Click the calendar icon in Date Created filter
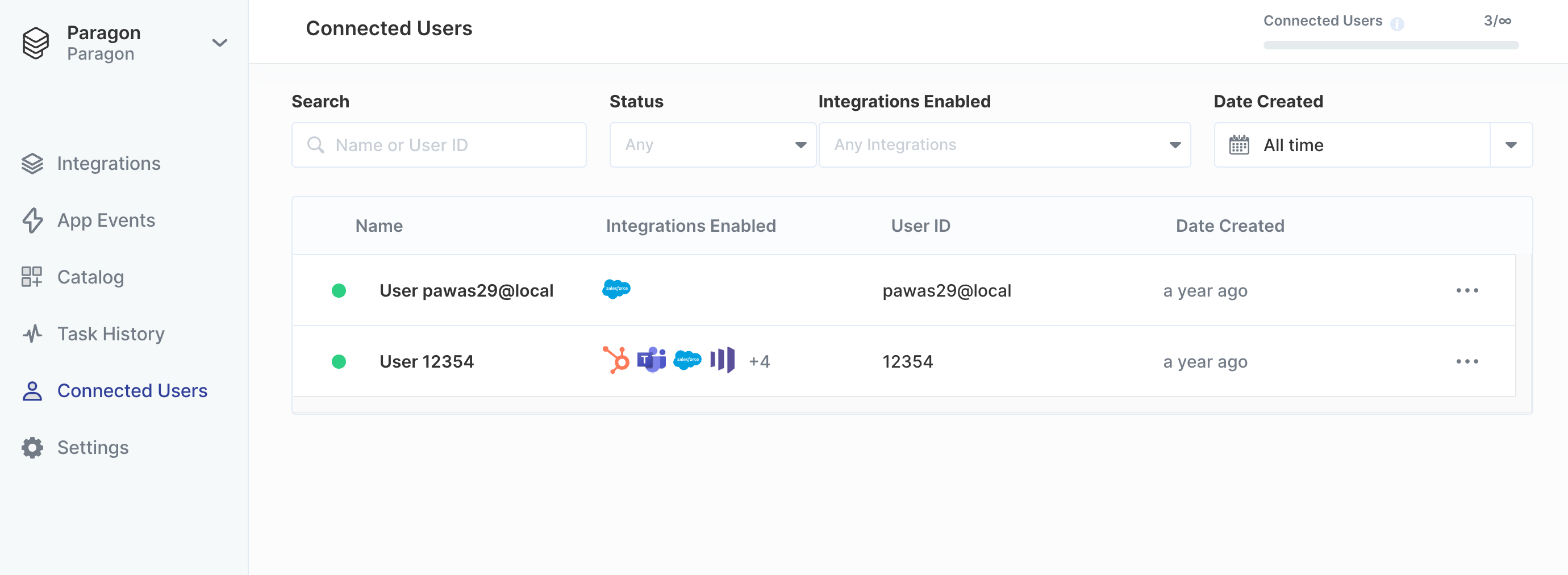1568x575 pixels. coord(1238,145)
